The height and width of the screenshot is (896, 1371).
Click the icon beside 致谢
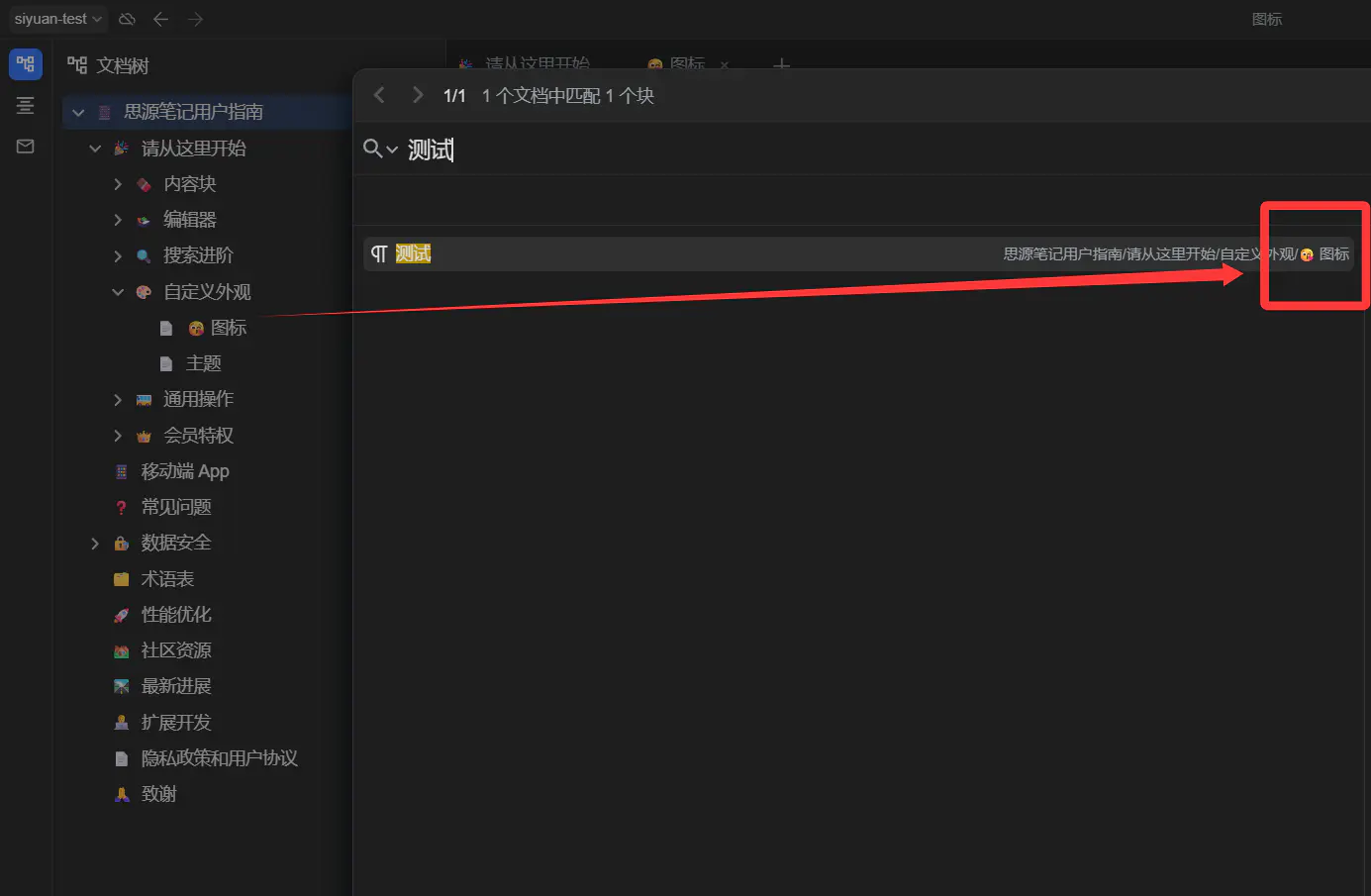121,794
